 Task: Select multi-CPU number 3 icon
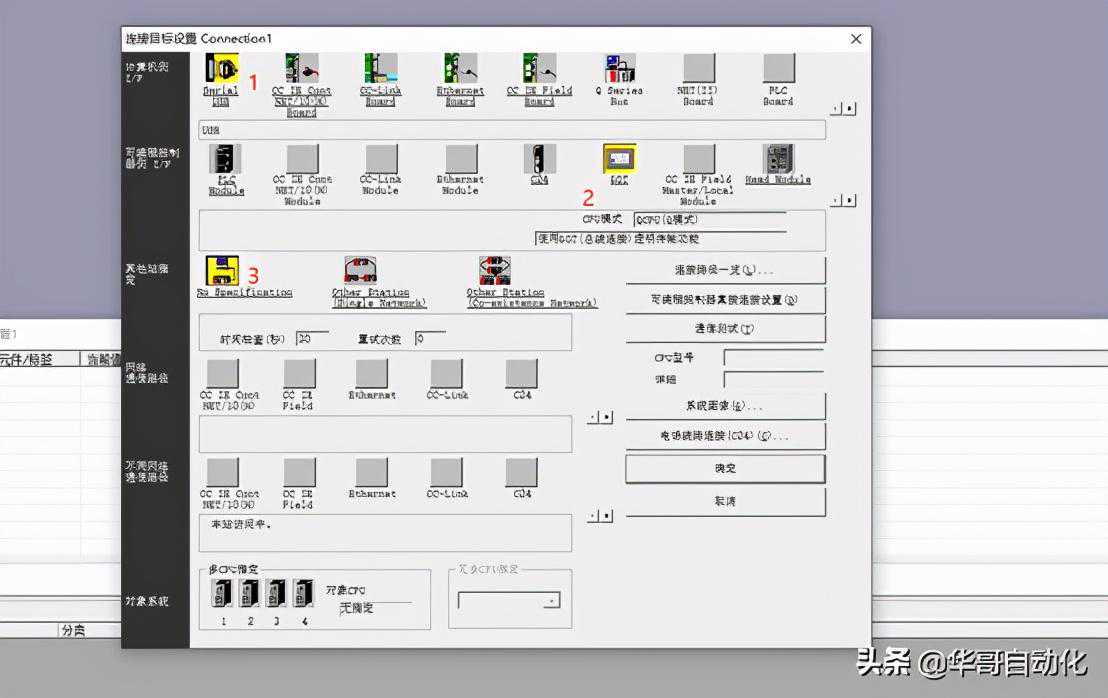coord(277,594)
